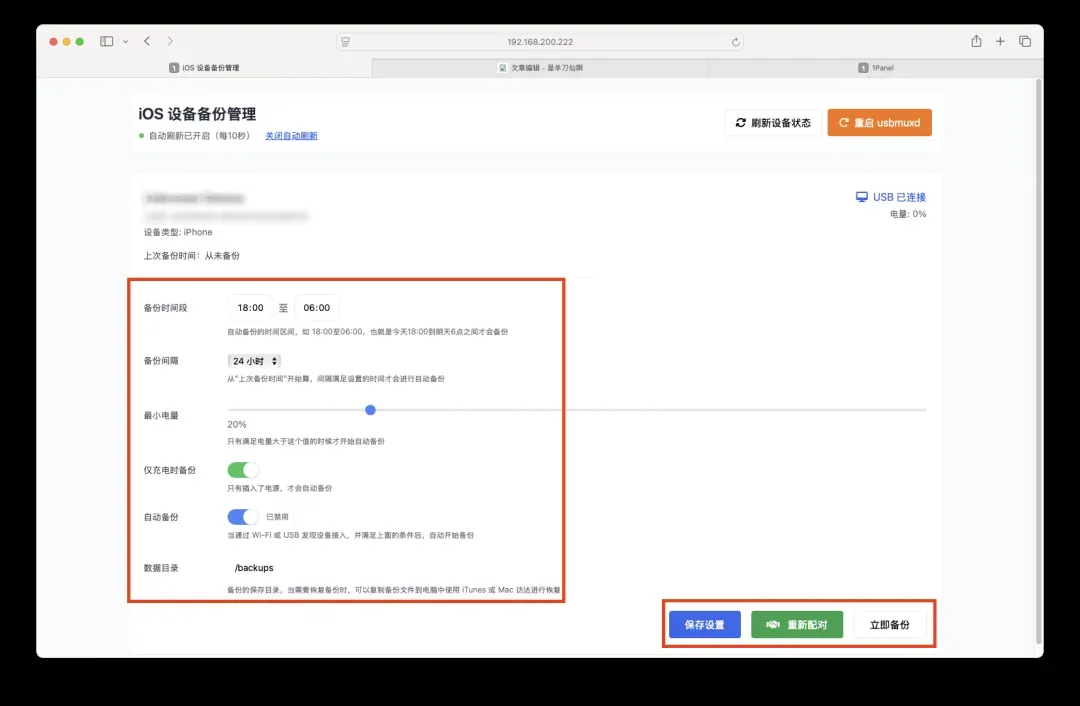Click the 立即备份 button
This screenshot has width=1080, height=706.
pyautogui.click(x=889, y=625)
